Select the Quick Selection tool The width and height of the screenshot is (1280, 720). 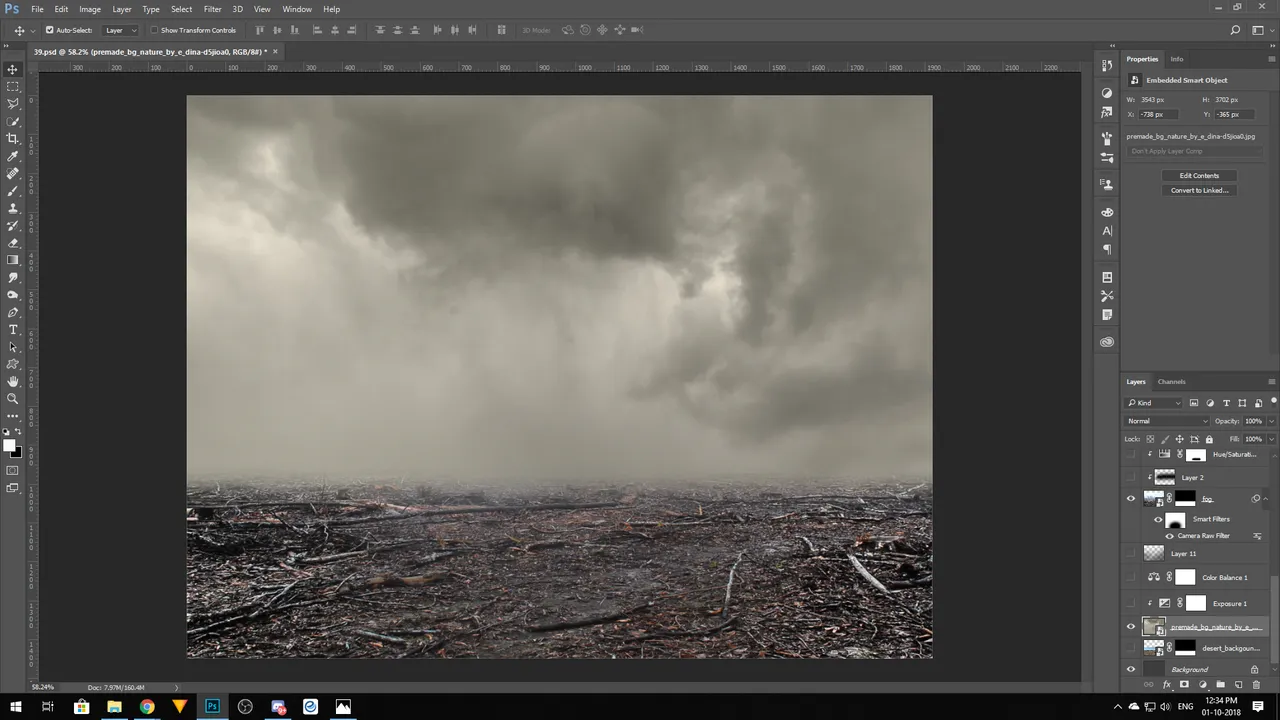(x=13, y=121)
